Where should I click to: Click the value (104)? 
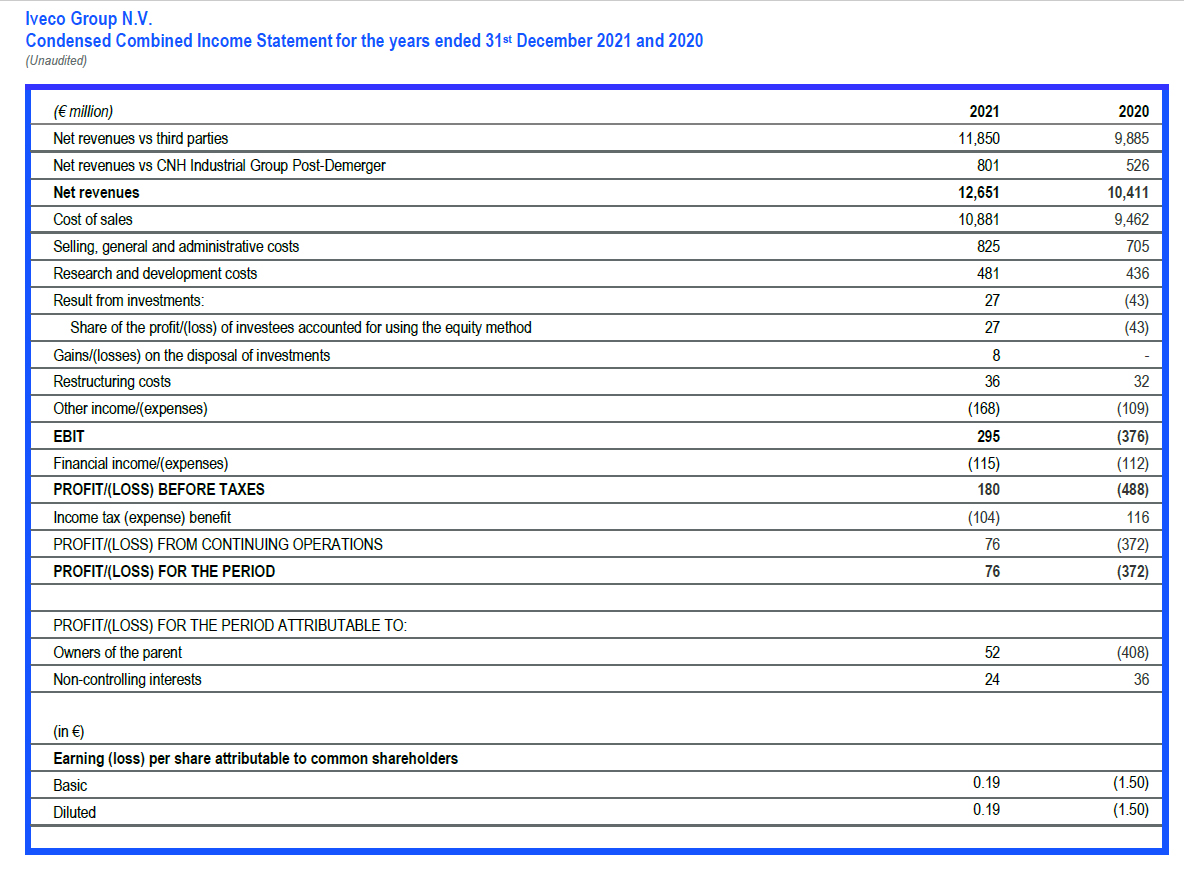coord(984,518)
